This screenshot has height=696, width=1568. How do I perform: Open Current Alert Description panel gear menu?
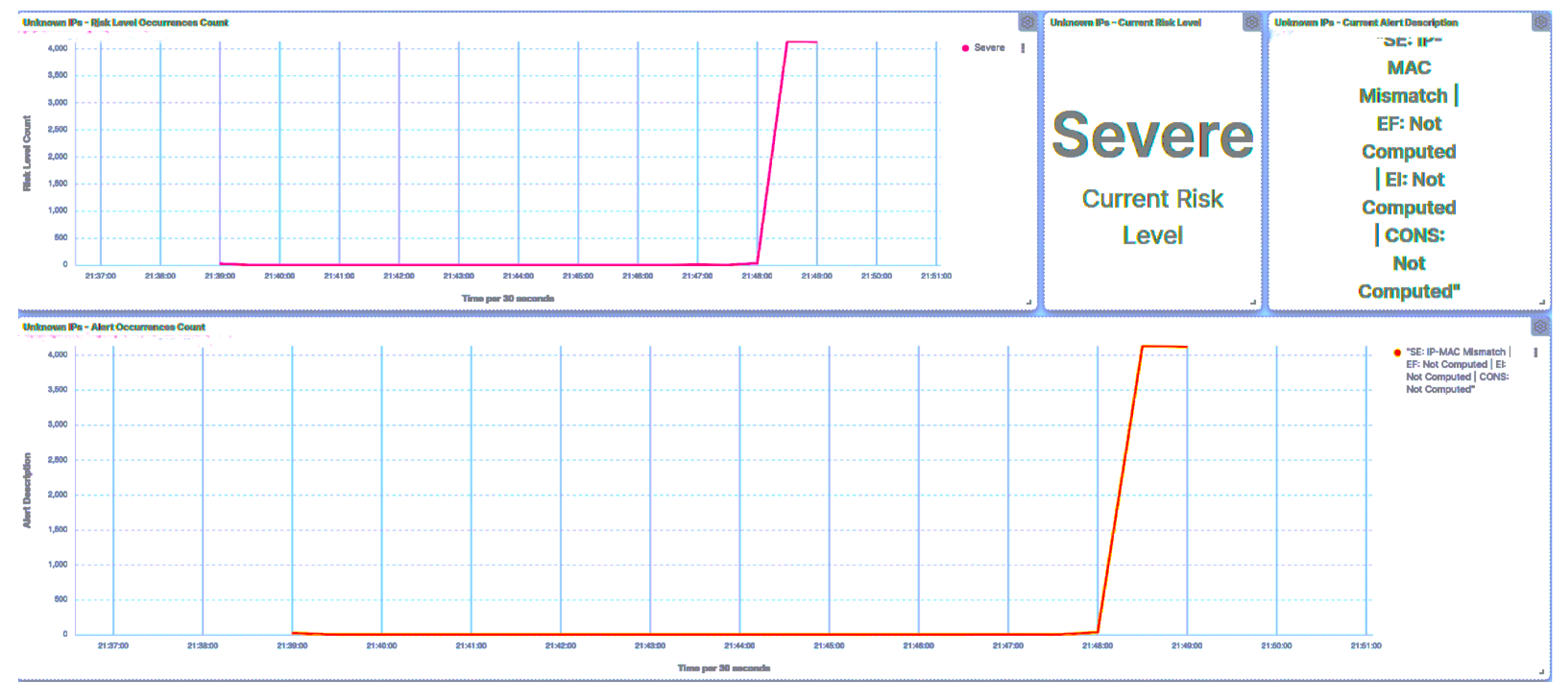1540,22
